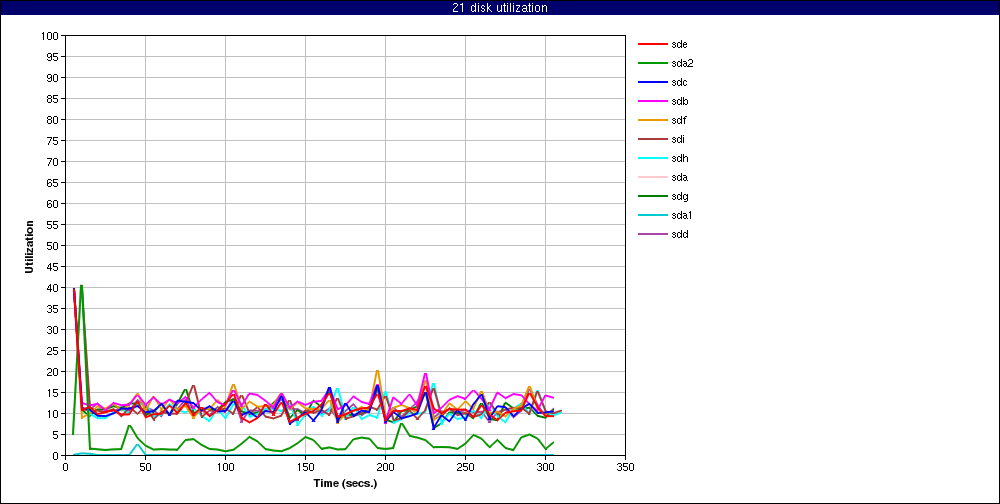The width and height of the screenshot is (1000, 504).
Task: Click the red sde legend color line
Action: click(652, 44)
